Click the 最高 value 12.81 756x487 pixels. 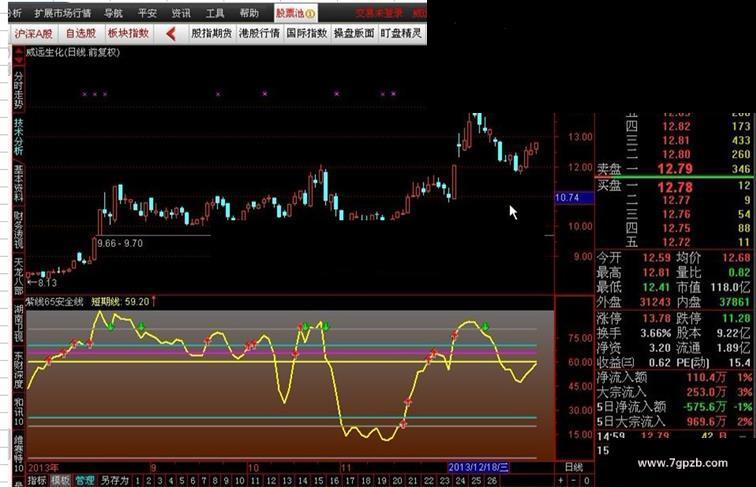656,273
